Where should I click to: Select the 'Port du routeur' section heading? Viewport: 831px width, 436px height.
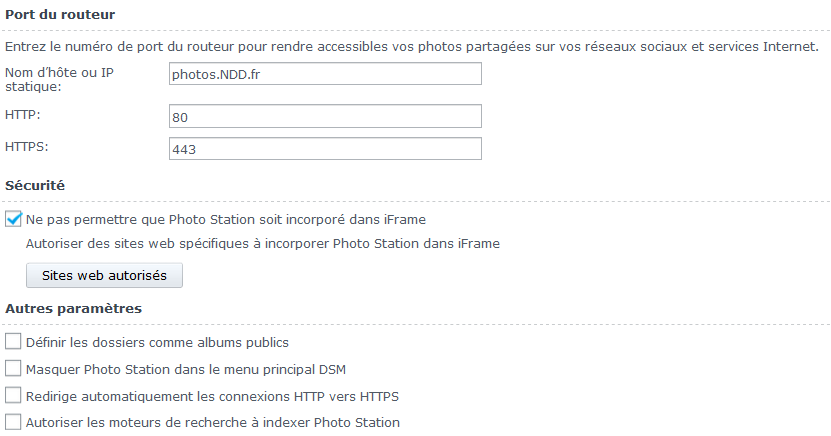60,15
